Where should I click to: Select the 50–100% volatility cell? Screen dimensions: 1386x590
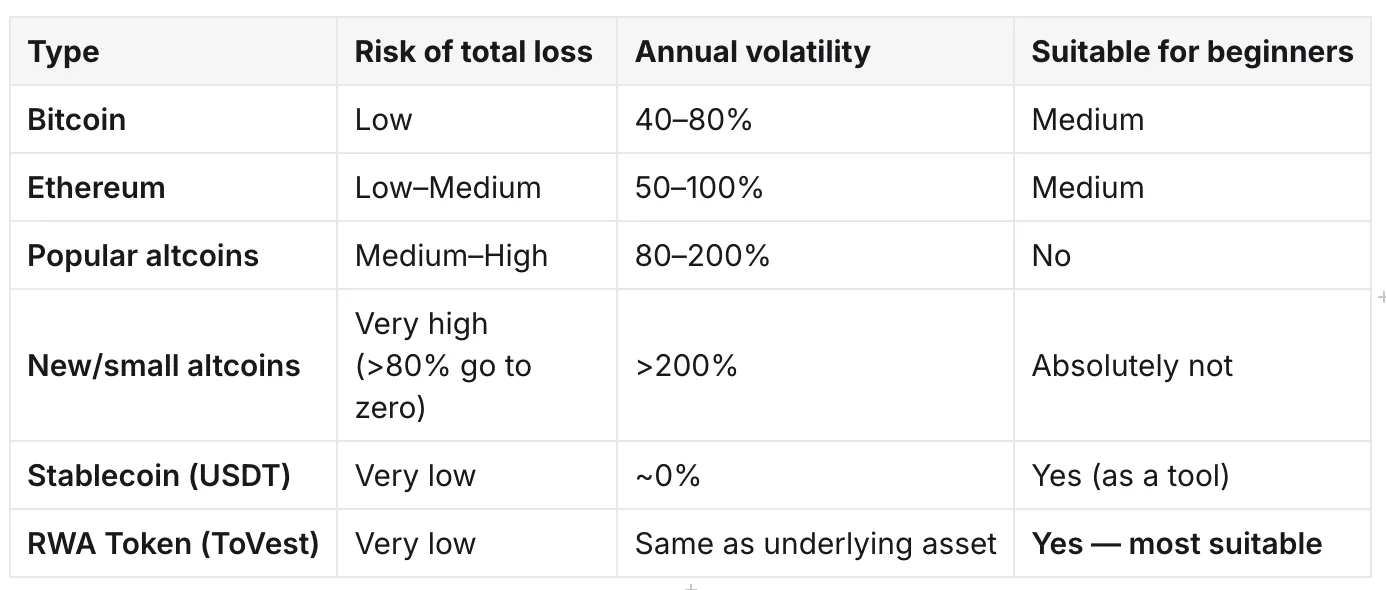coord(815,187)
